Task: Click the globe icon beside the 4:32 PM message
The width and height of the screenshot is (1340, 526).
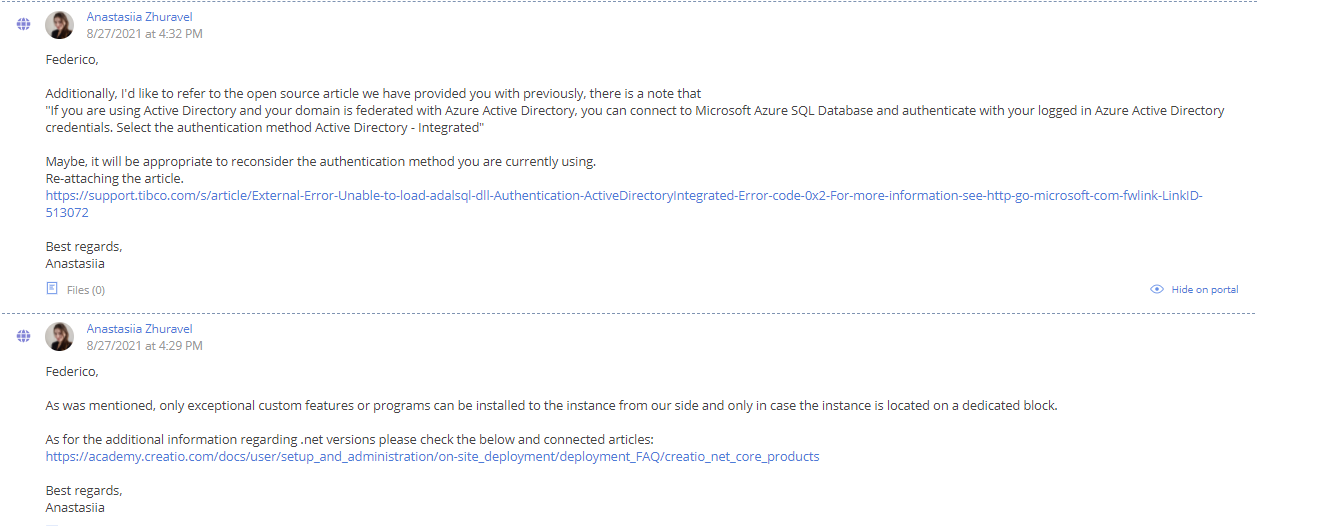Action: point(23,25)
